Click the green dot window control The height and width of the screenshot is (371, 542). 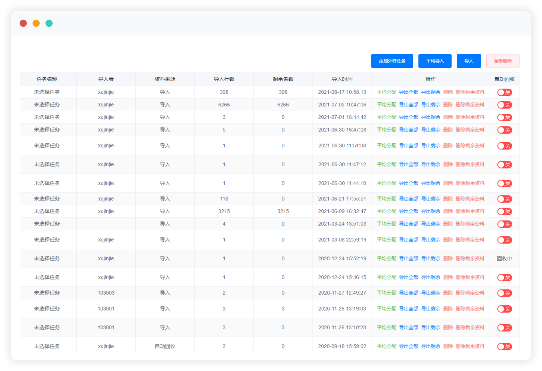(x=49, y=23)
